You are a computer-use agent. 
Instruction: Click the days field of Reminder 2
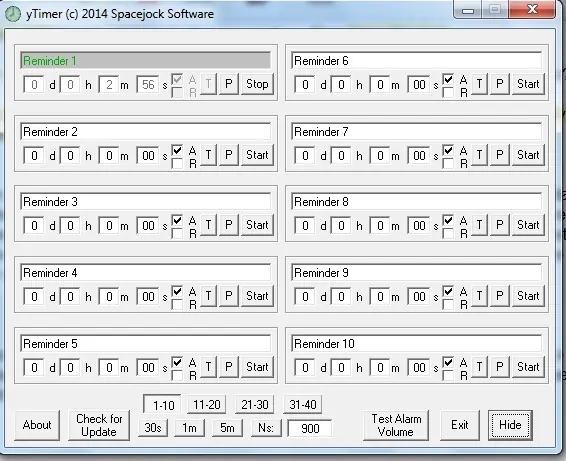[34, 156]
